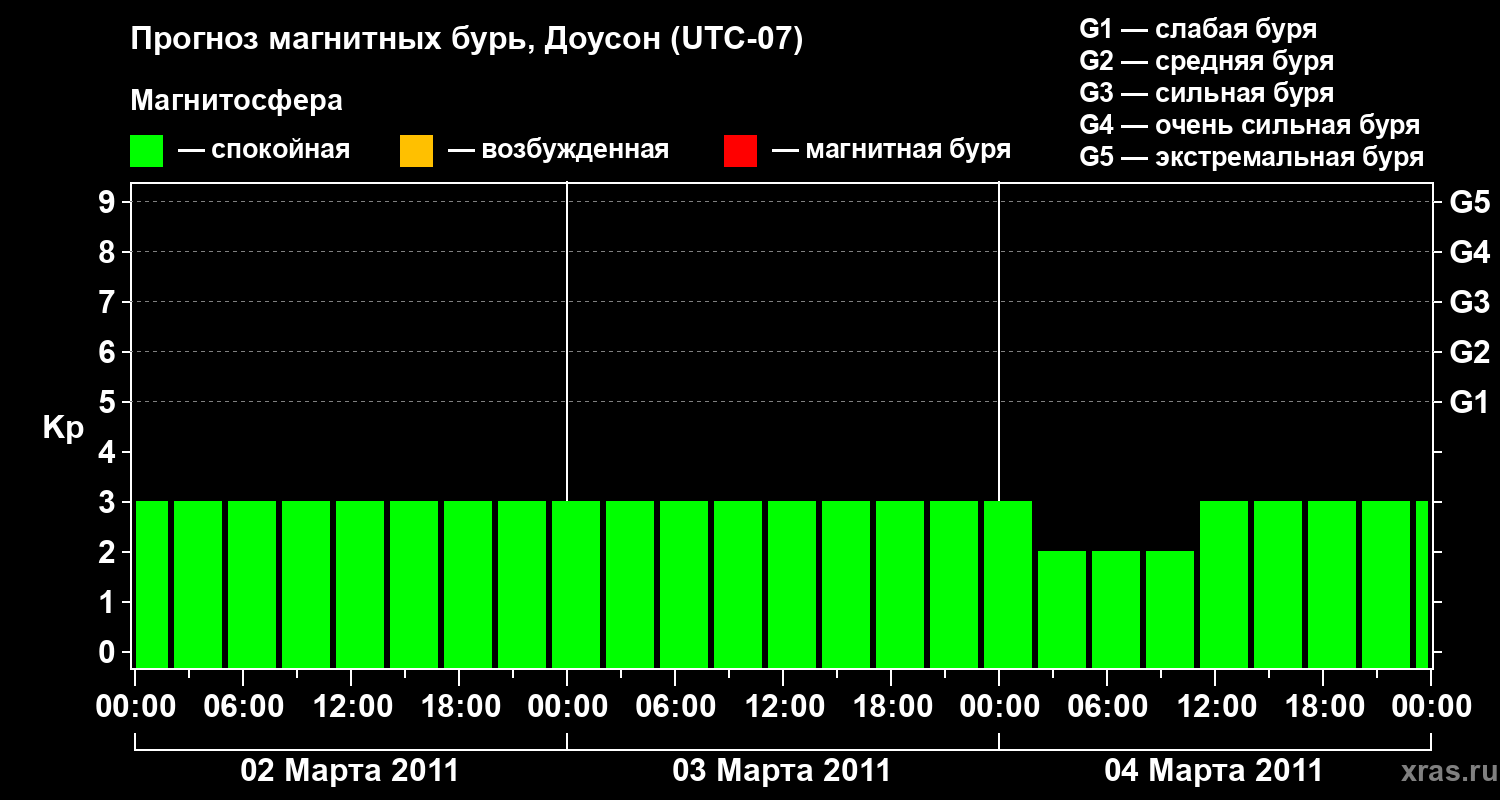Click the Kp axis value 9
The image size is (1500, 800).
click(109, 202)
